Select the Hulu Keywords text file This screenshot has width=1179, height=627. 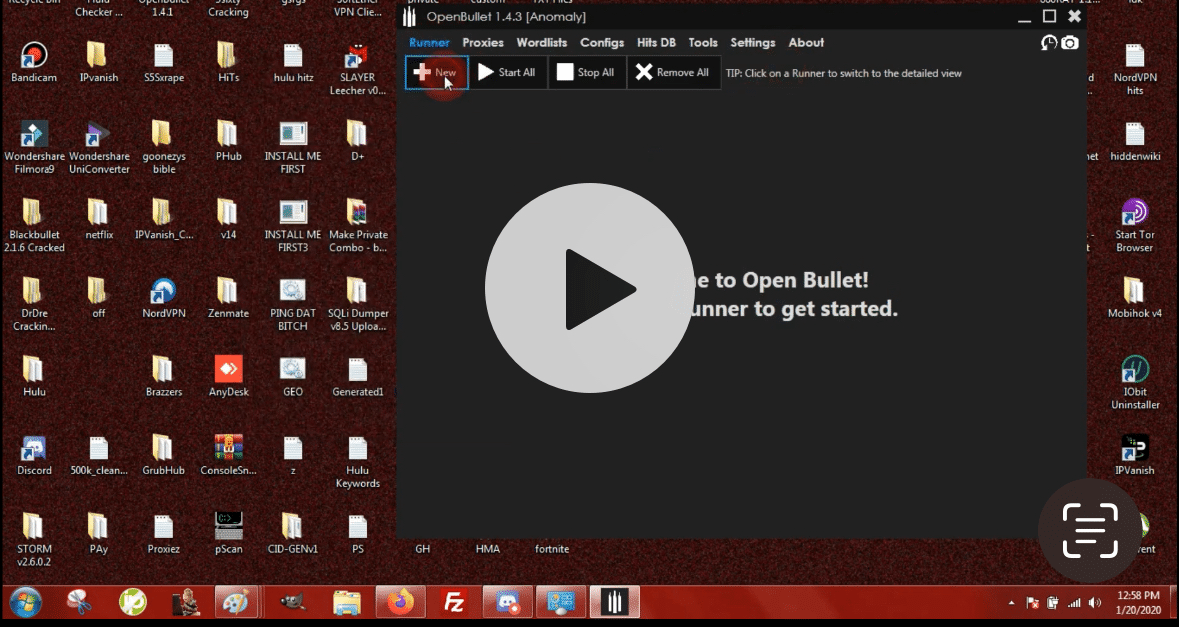click(x=358, y=461)
